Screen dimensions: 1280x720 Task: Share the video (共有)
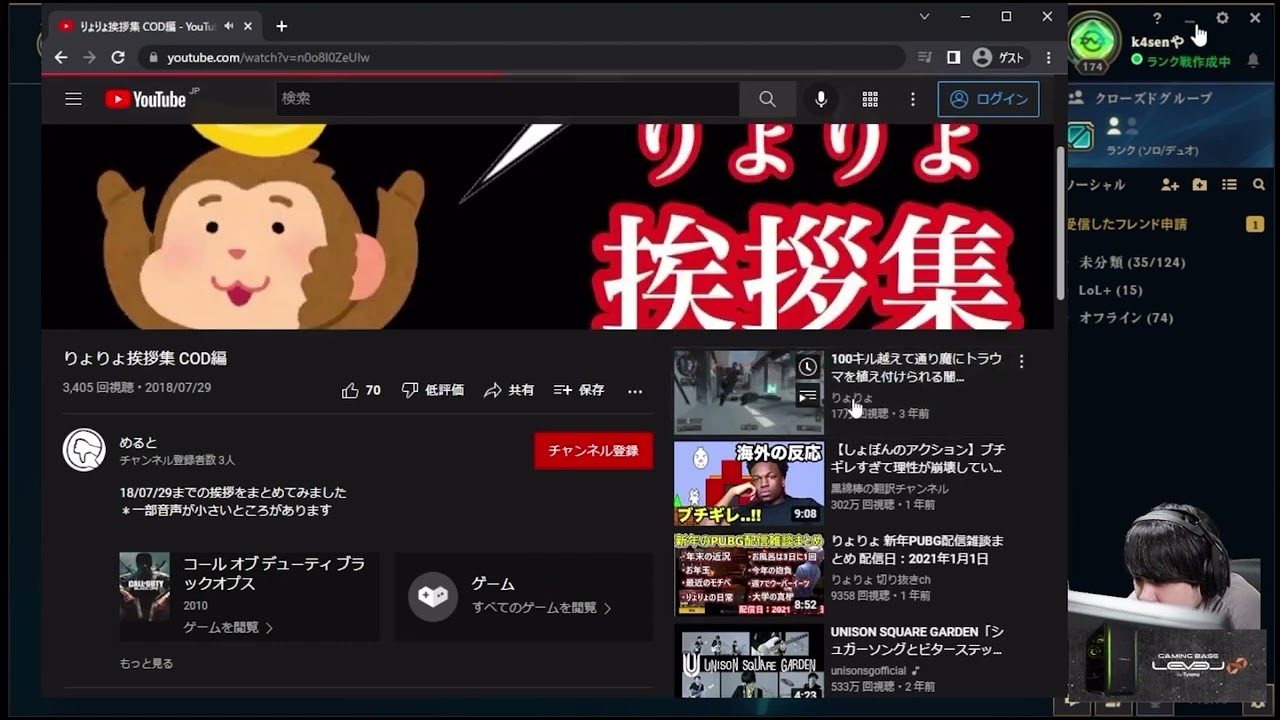pyautogui.click(x=508, y=390)
